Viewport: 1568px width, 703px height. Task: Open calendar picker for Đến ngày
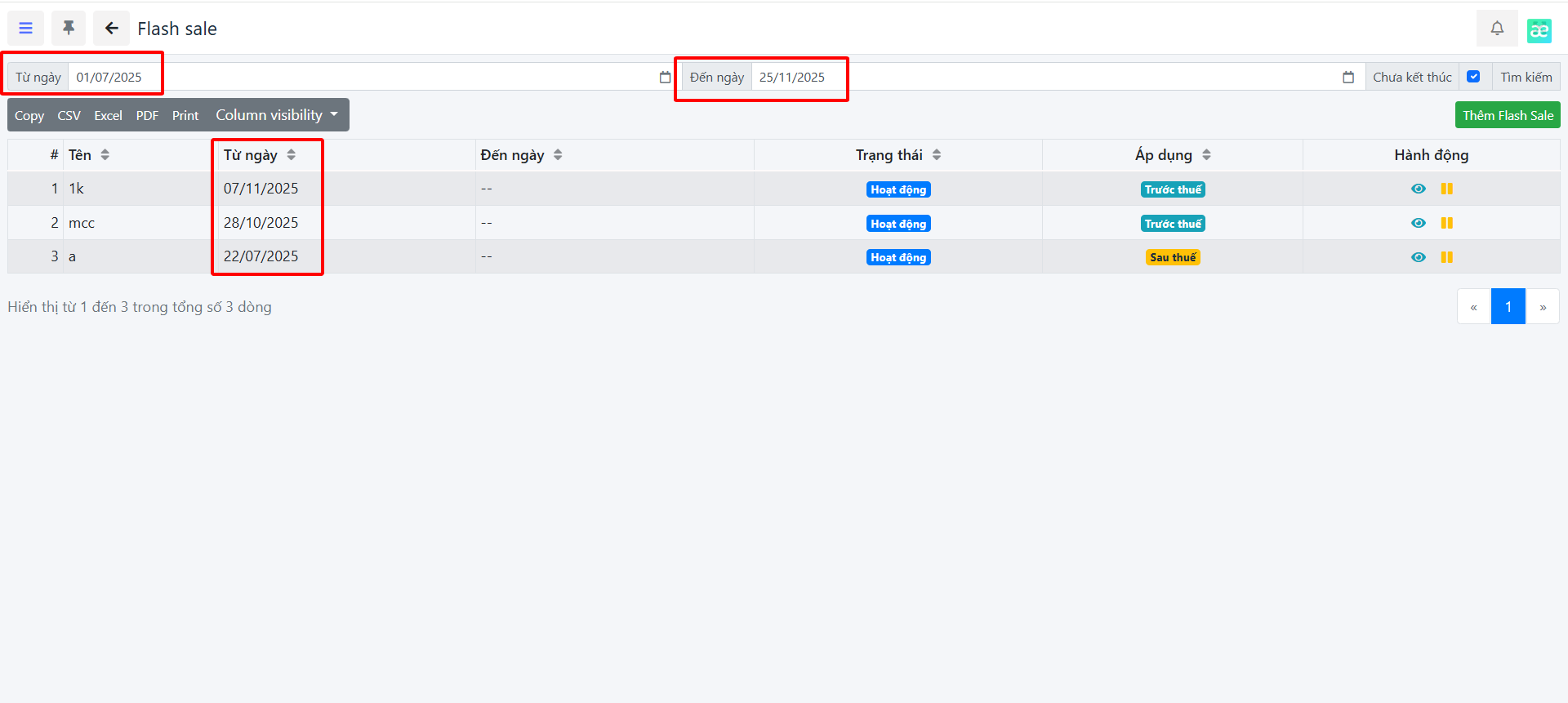tap(1347, 78)
